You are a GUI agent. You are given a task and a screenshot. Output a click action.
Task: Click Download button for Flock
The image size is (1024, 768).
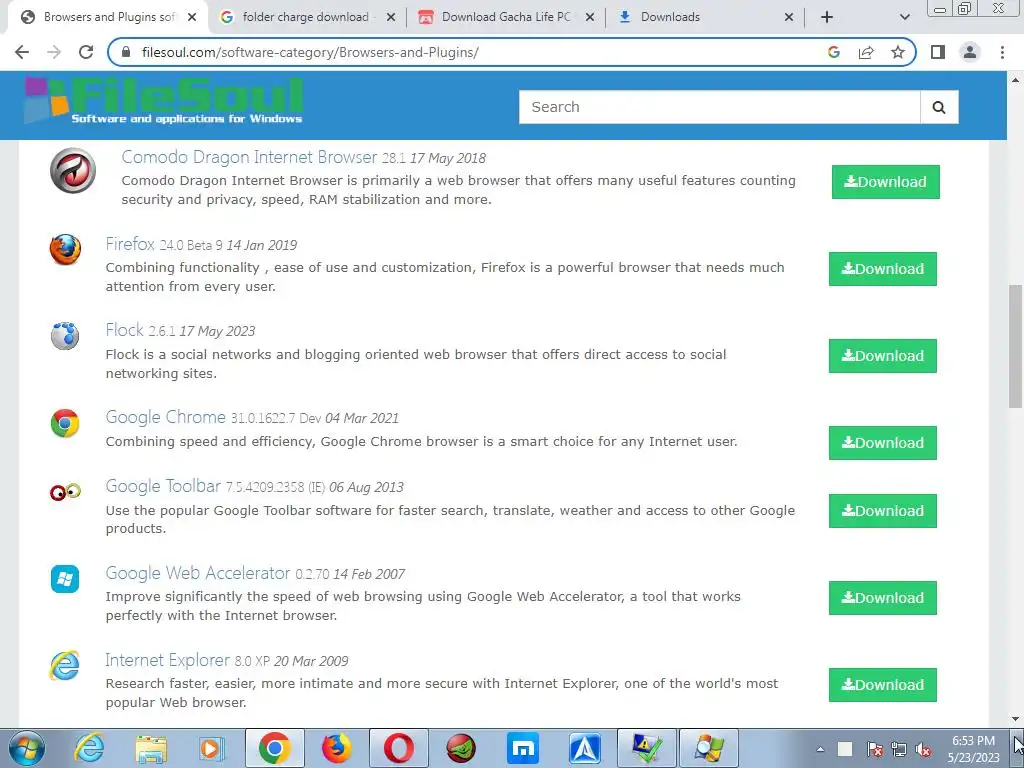click(883, 355)
